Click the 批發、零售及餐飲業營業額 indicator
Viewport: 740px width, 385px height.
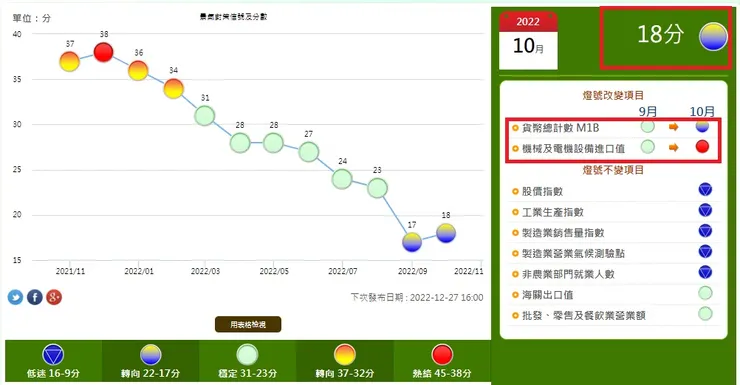(584, 316)
